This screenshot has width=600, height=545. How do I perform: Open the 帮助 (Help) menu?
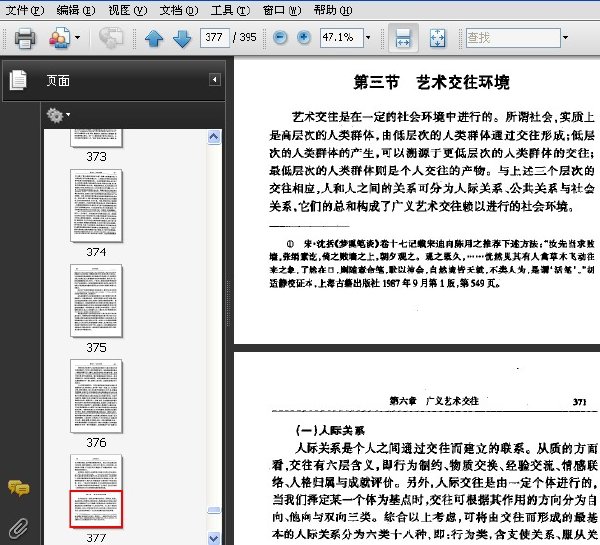(333, 10)
